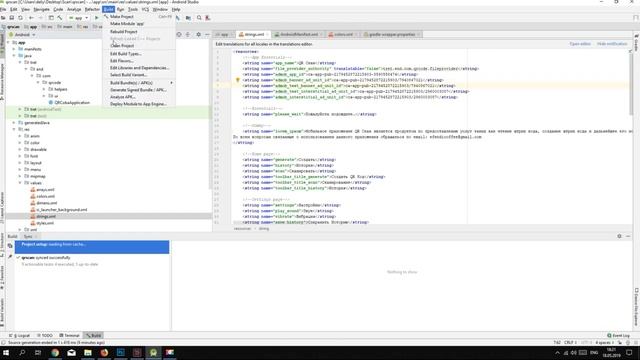
Task: Open Chrome from the Windows taskbar
Action: tap(55, 353)
